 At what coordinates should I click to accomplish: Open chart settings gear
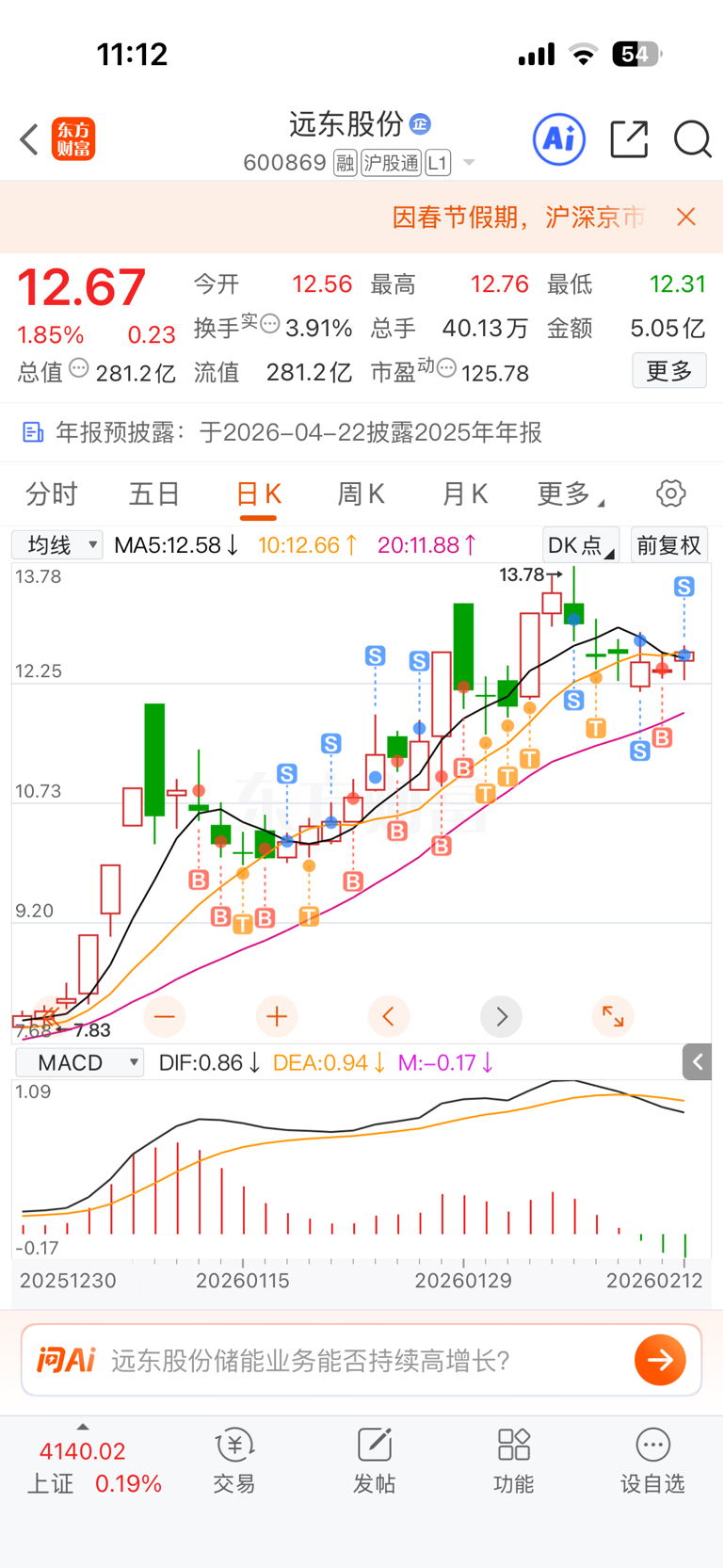coord(670,493)
